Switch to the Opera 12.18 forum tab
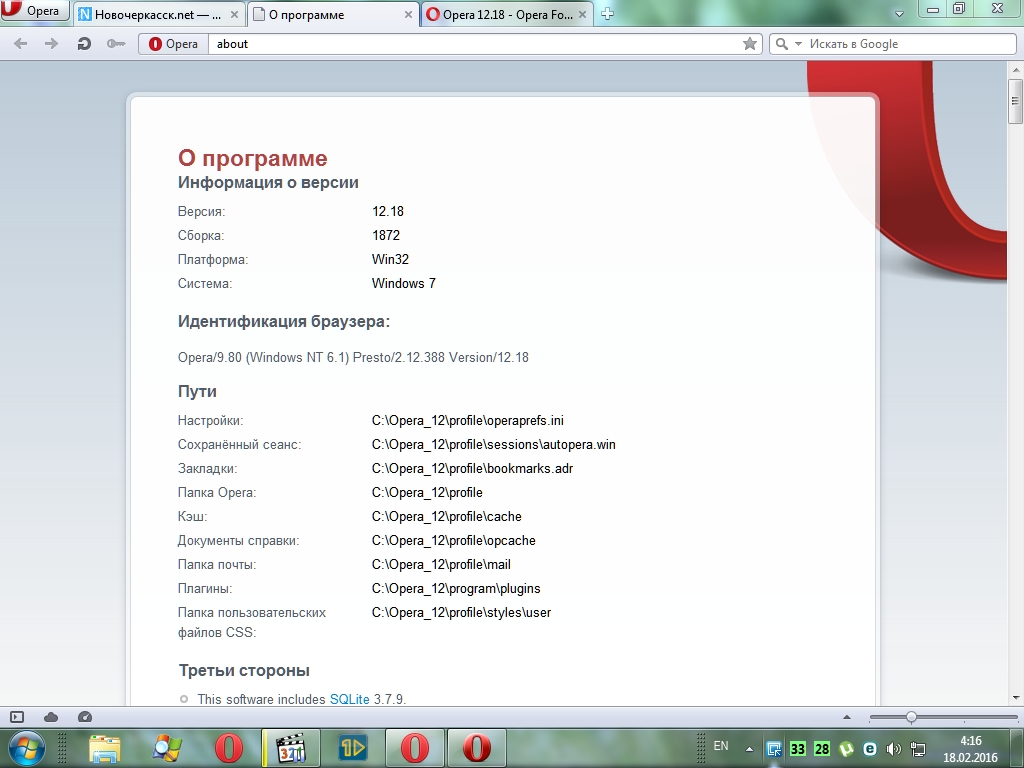Screen dimensions: 1024x768 (507, 14)
